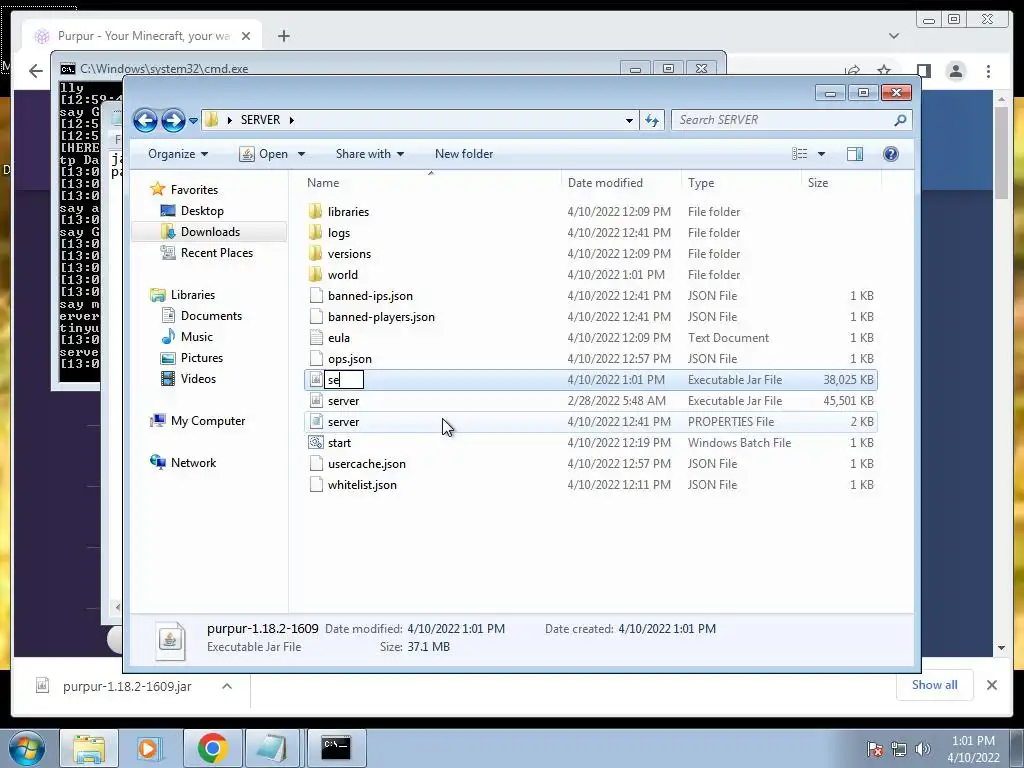Select the libraries folder icon
Viewport: 1024px width, 768px height.
315,211
